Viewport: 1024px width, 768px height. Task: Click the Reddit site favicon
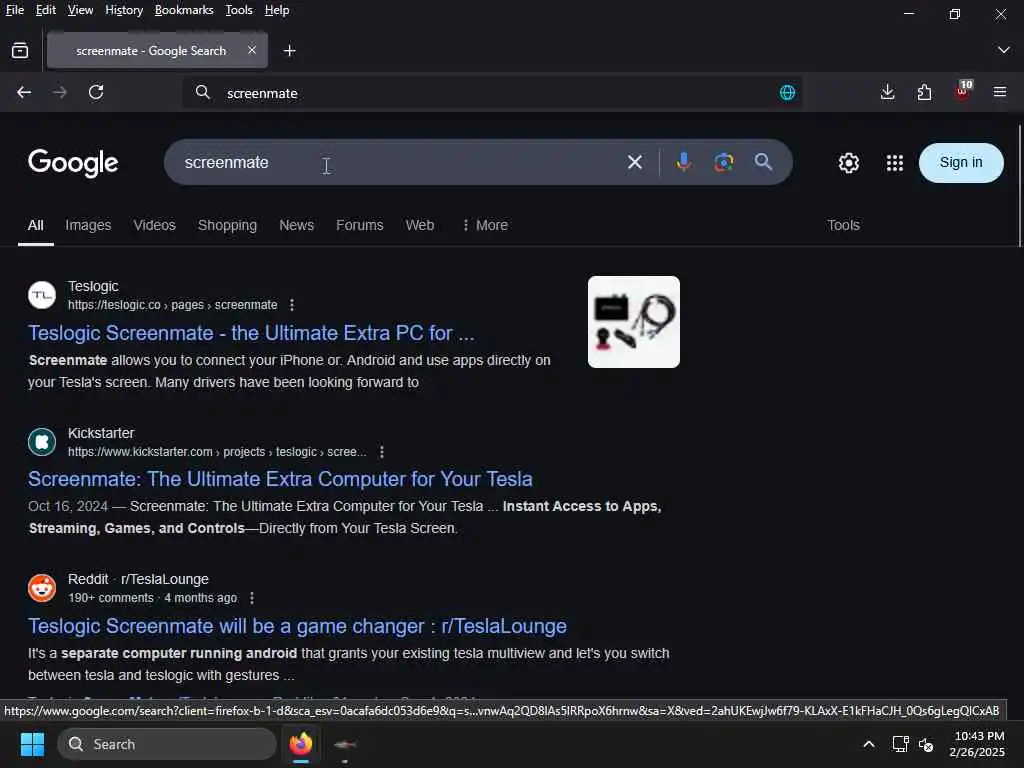(42, 588)
